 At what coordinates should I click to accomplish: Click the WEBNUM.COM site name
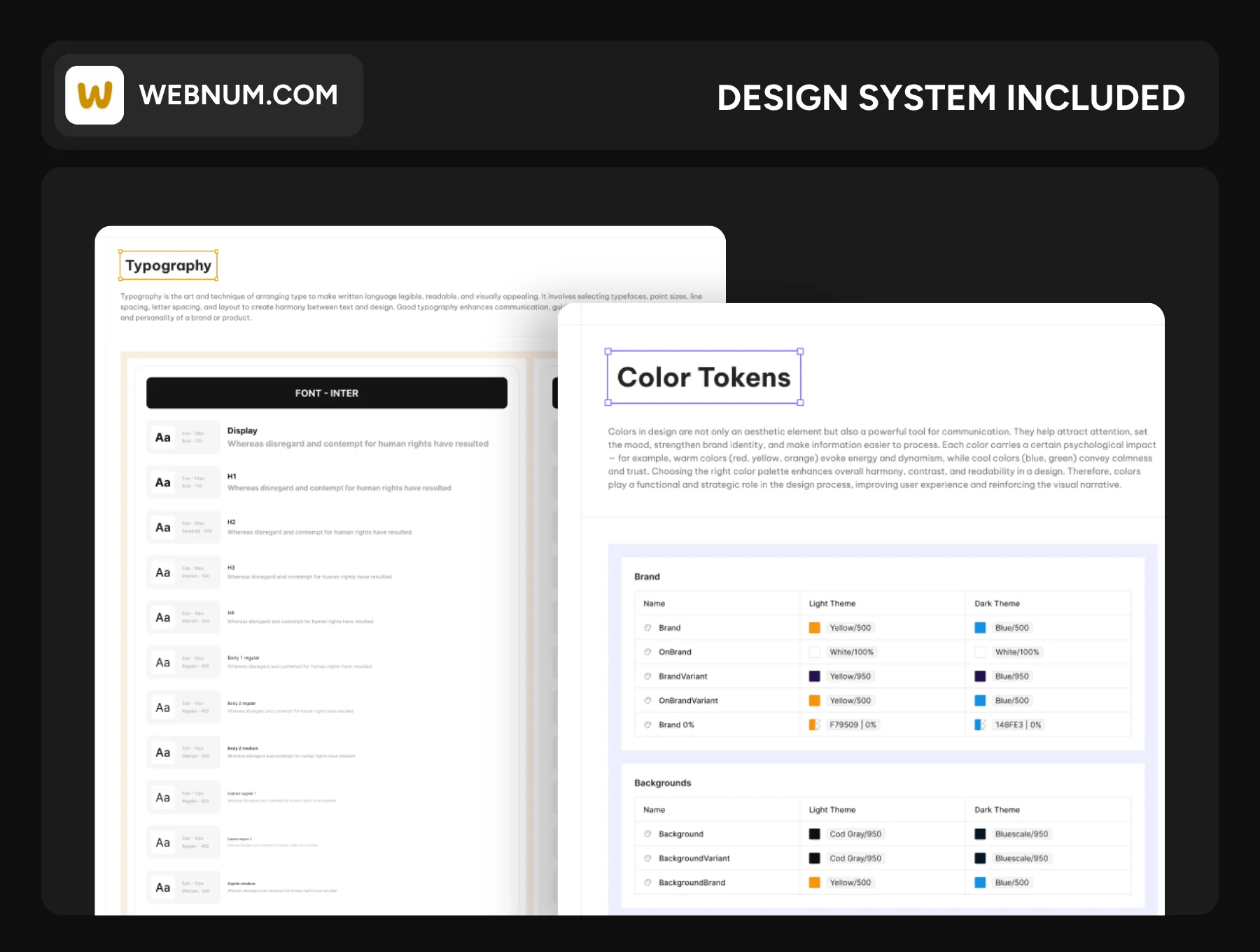pos(239,95)
